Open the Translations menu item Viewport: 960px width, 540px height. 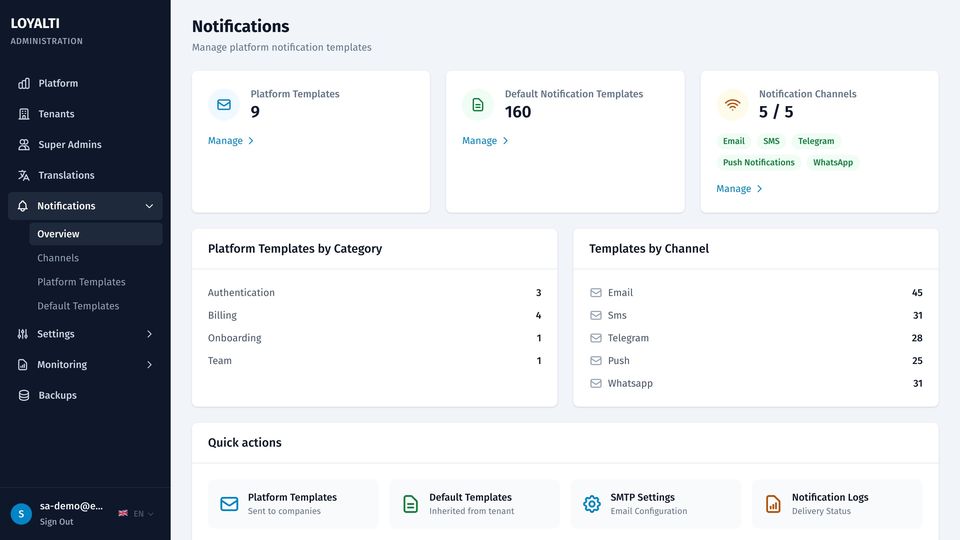coord(85,175)
